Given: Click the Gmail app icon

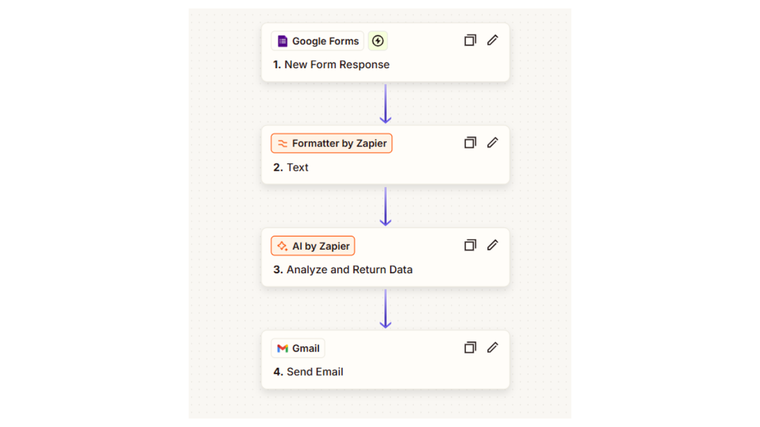Looking at the screenshot, I should click(x=283, y=348).
